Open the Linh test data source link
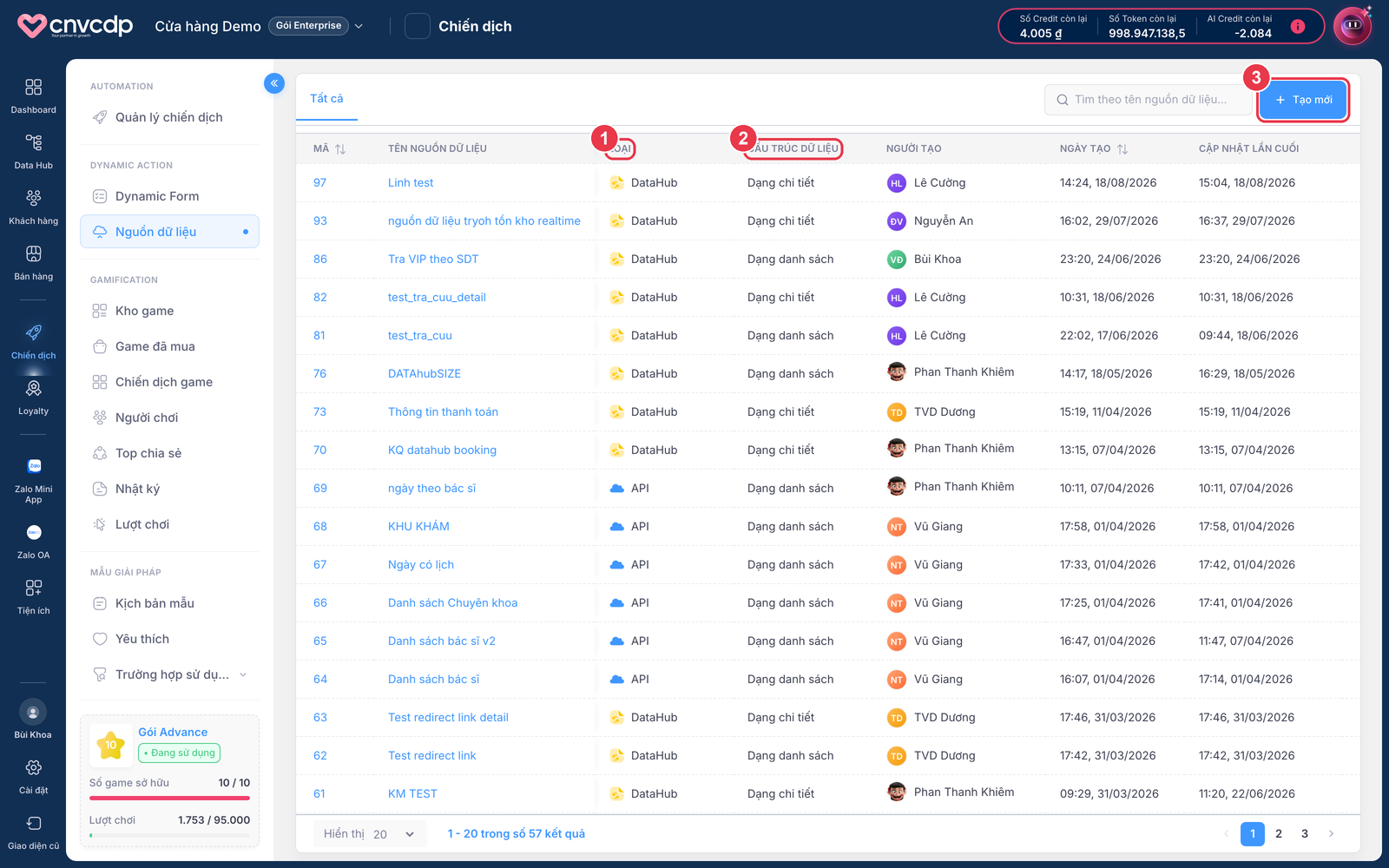This screenshot has width=1389, height=868. (411, 183)
